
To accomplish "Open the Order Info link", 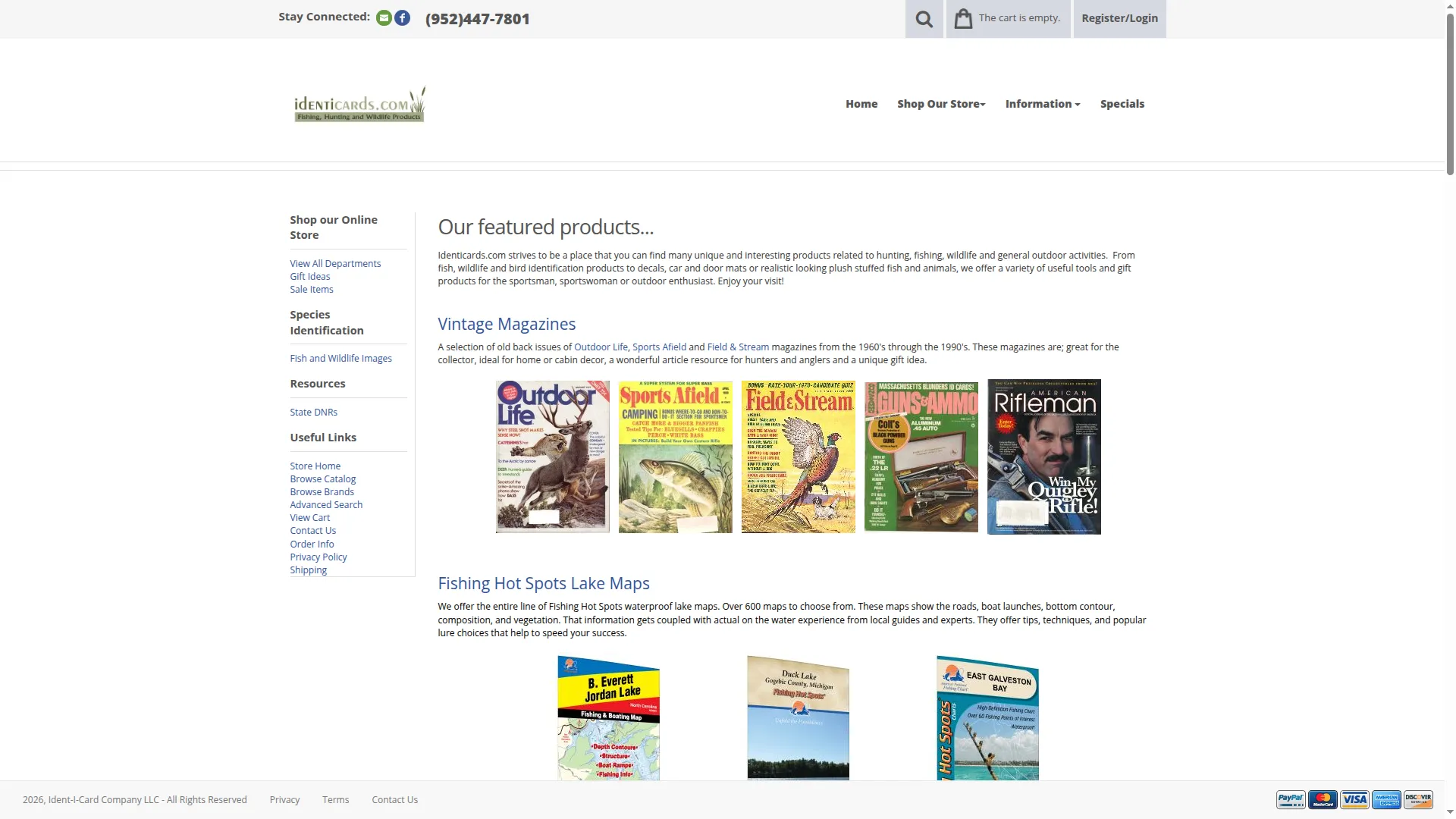I will 312,544.
